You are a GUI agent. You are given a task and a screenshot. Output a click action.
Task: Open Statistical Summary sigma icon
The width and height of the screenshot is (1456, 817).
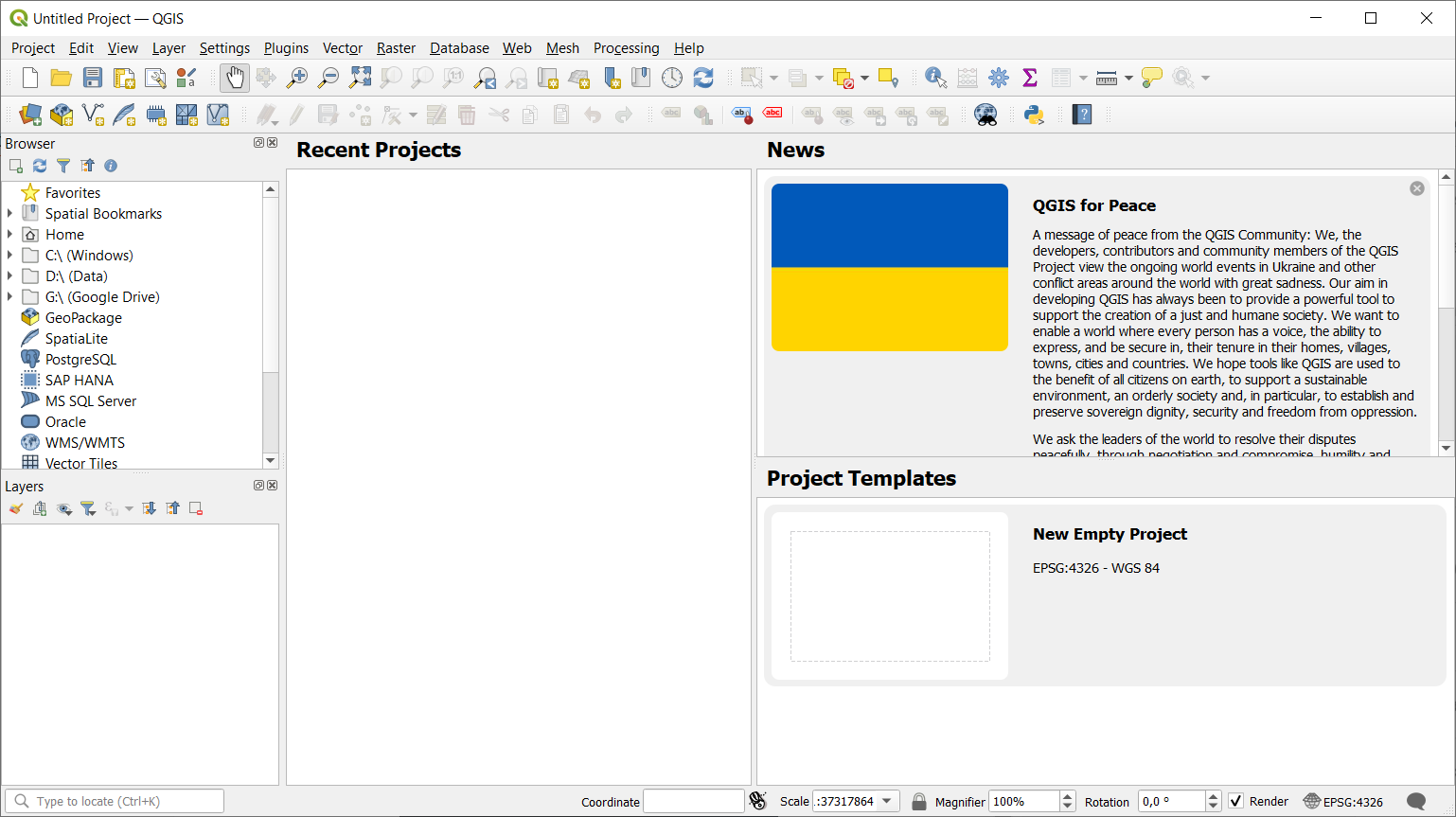click(x=1030, y=78)
